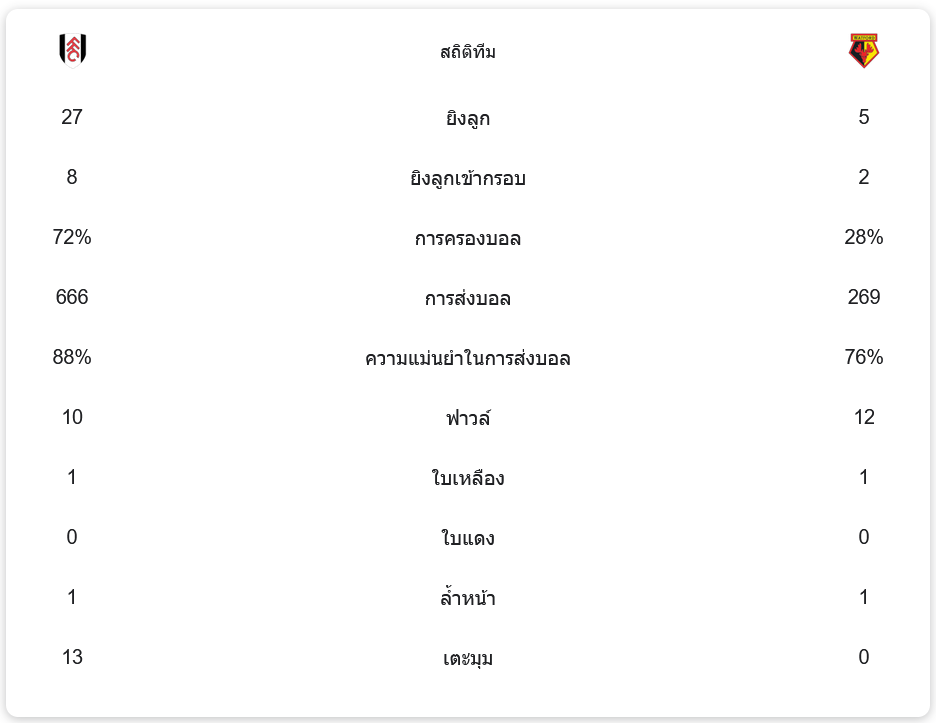The height and width of the screenshot is (723, 936).
Task: Click the ล้ำหน้า offside label
Action: (468, 599)
